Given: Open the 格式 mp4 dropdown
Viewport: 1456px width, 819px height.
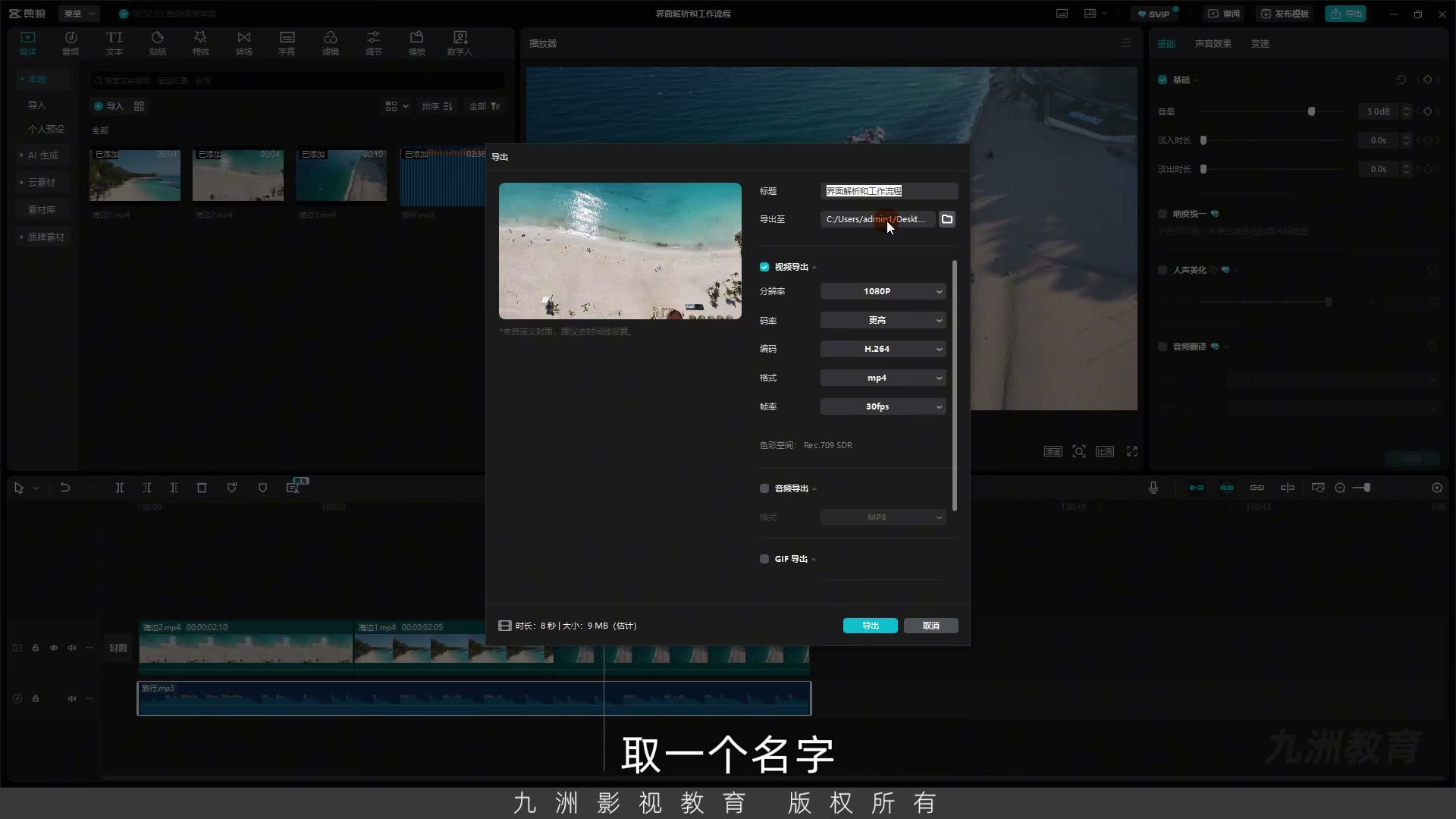Looking at the screenshot, I should tap(883, 378).
